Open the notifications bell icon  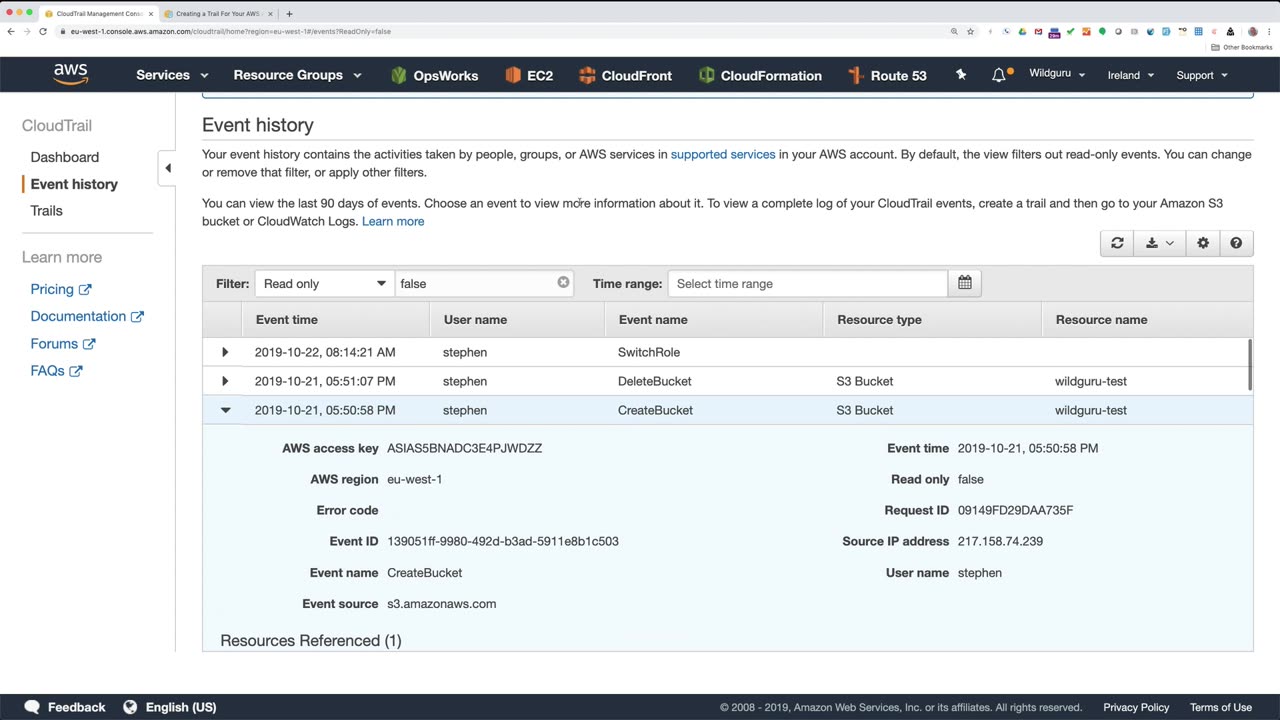[x=999, y=75]
